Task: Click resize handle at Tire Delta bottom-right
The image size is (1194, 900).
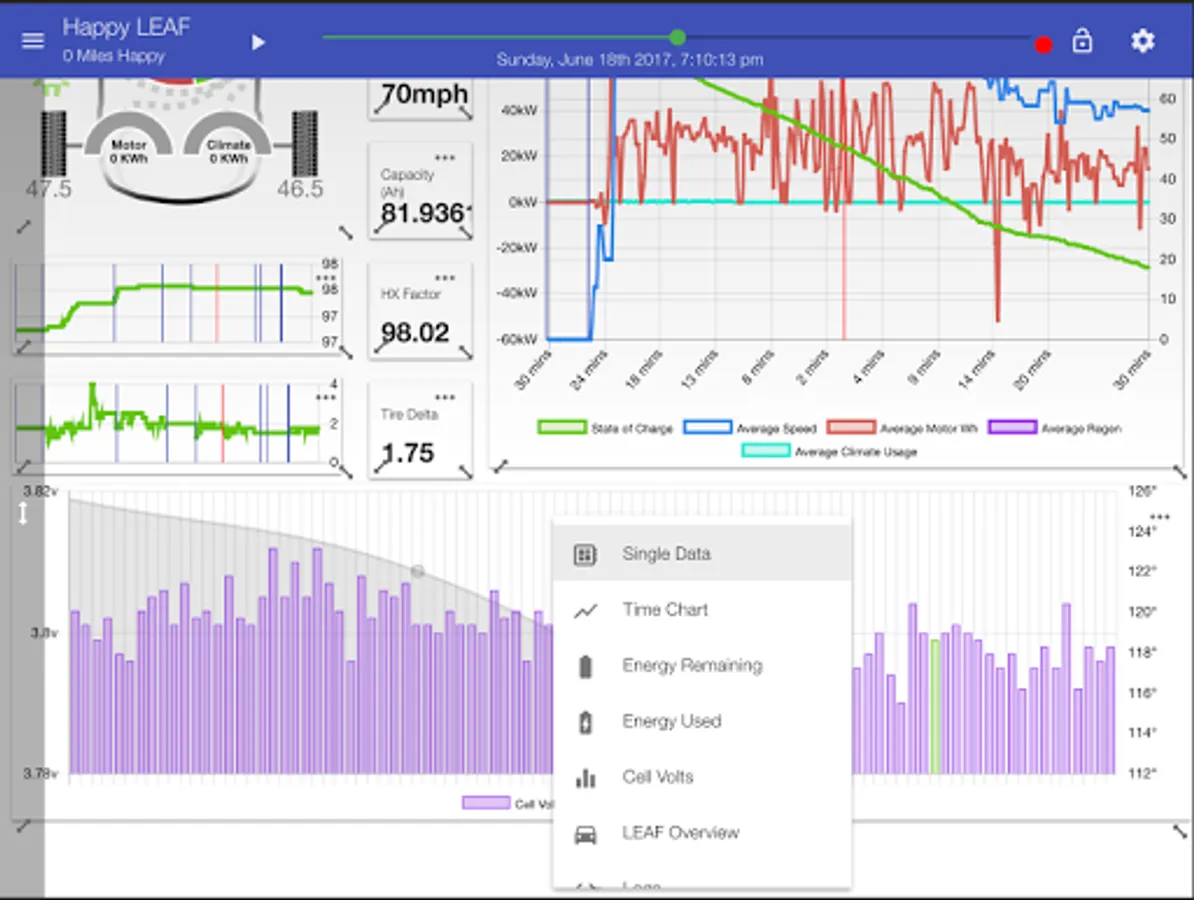Action: click(465, 472)
